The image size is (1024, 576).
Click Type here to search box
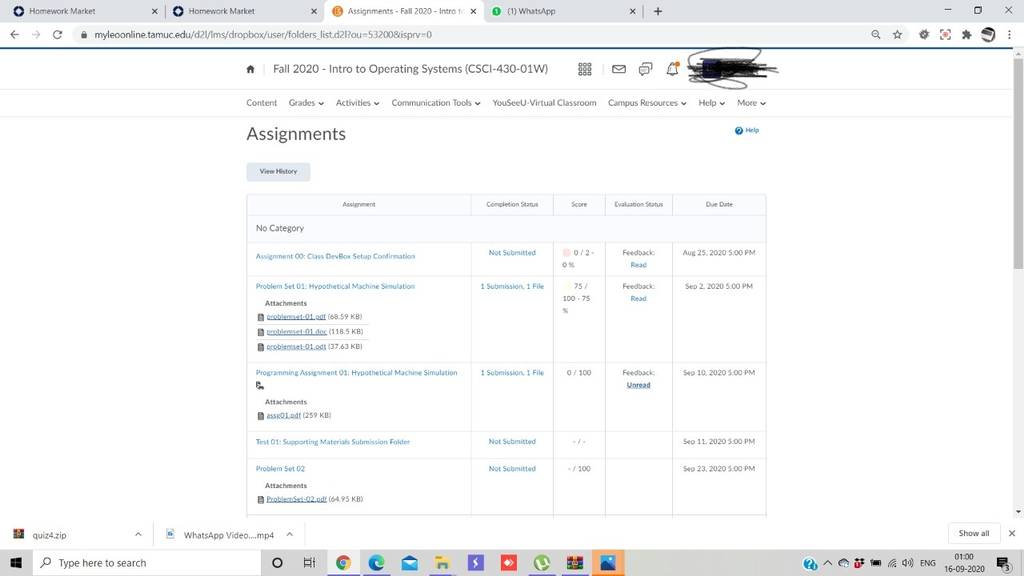(x=147, y=562)
